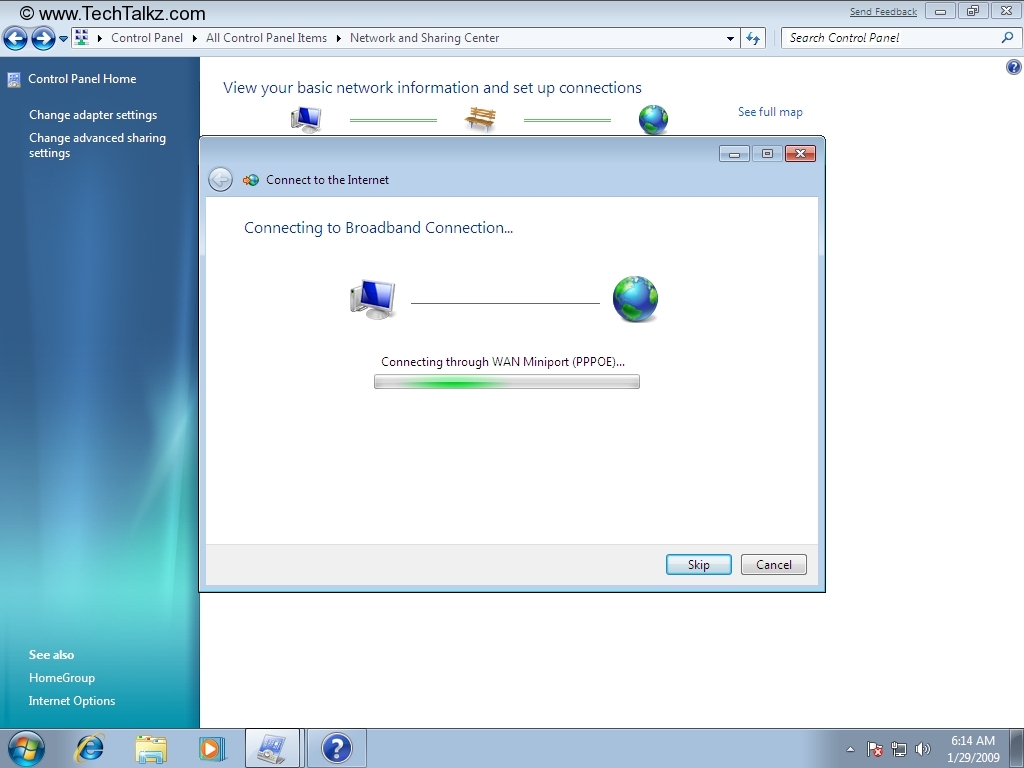Viewport: 1024px width, 768px height.
Task: Click the connection progress bar
Action: pyautogui.click(x=506, y=382)
